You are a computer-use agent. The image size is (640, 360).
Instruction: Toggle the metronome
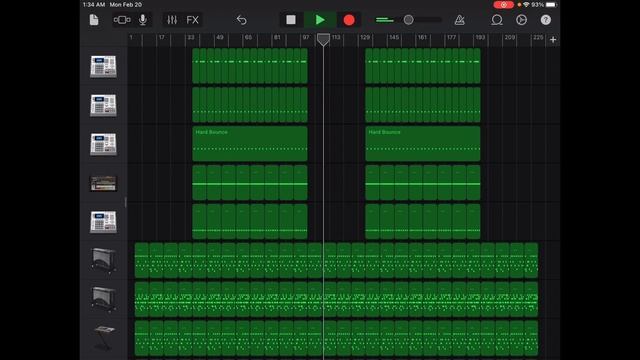pyautogui.click(x=460, y=20)
